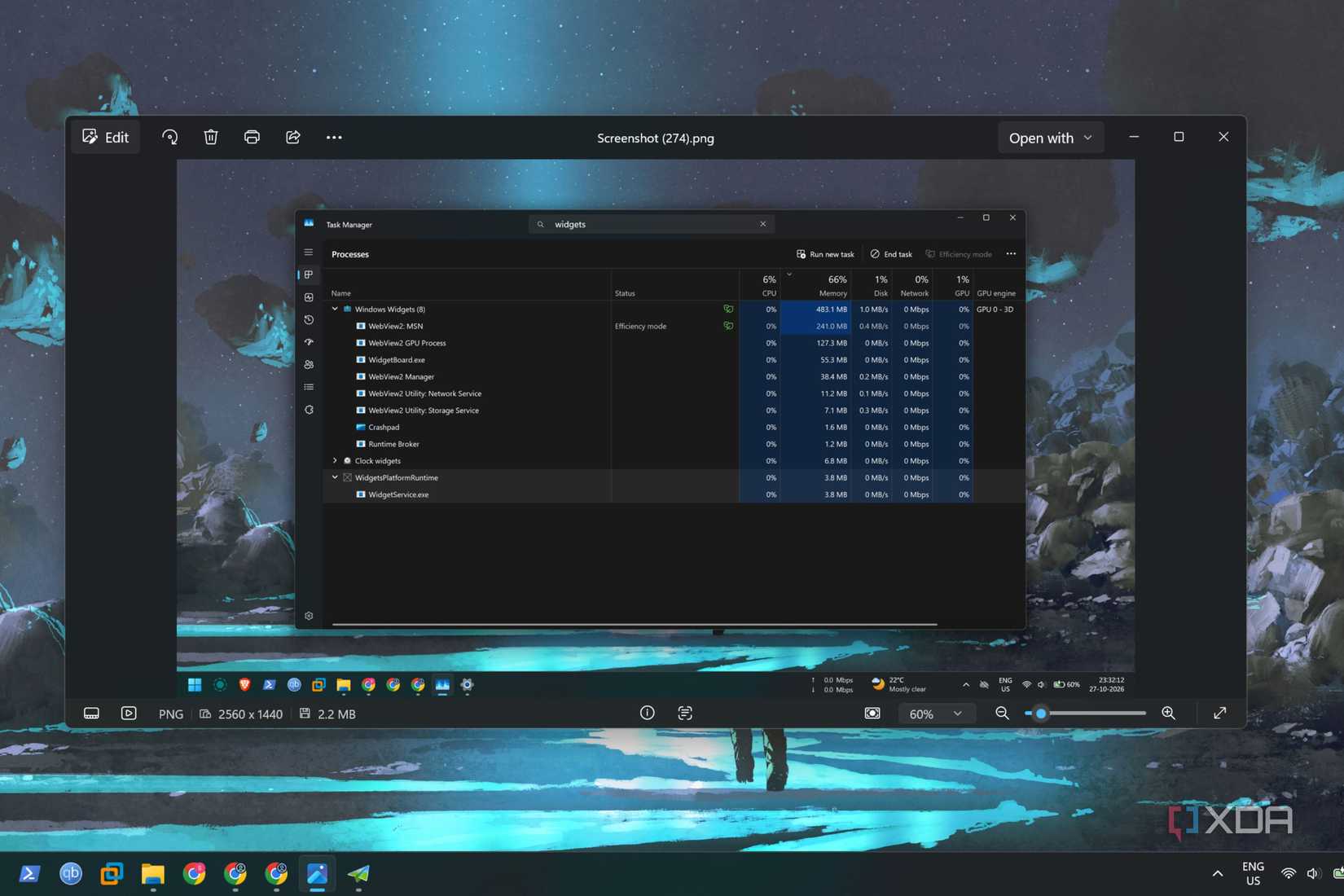Zoom in with the plus magnifier
1344x896 pixels.
1168,714
